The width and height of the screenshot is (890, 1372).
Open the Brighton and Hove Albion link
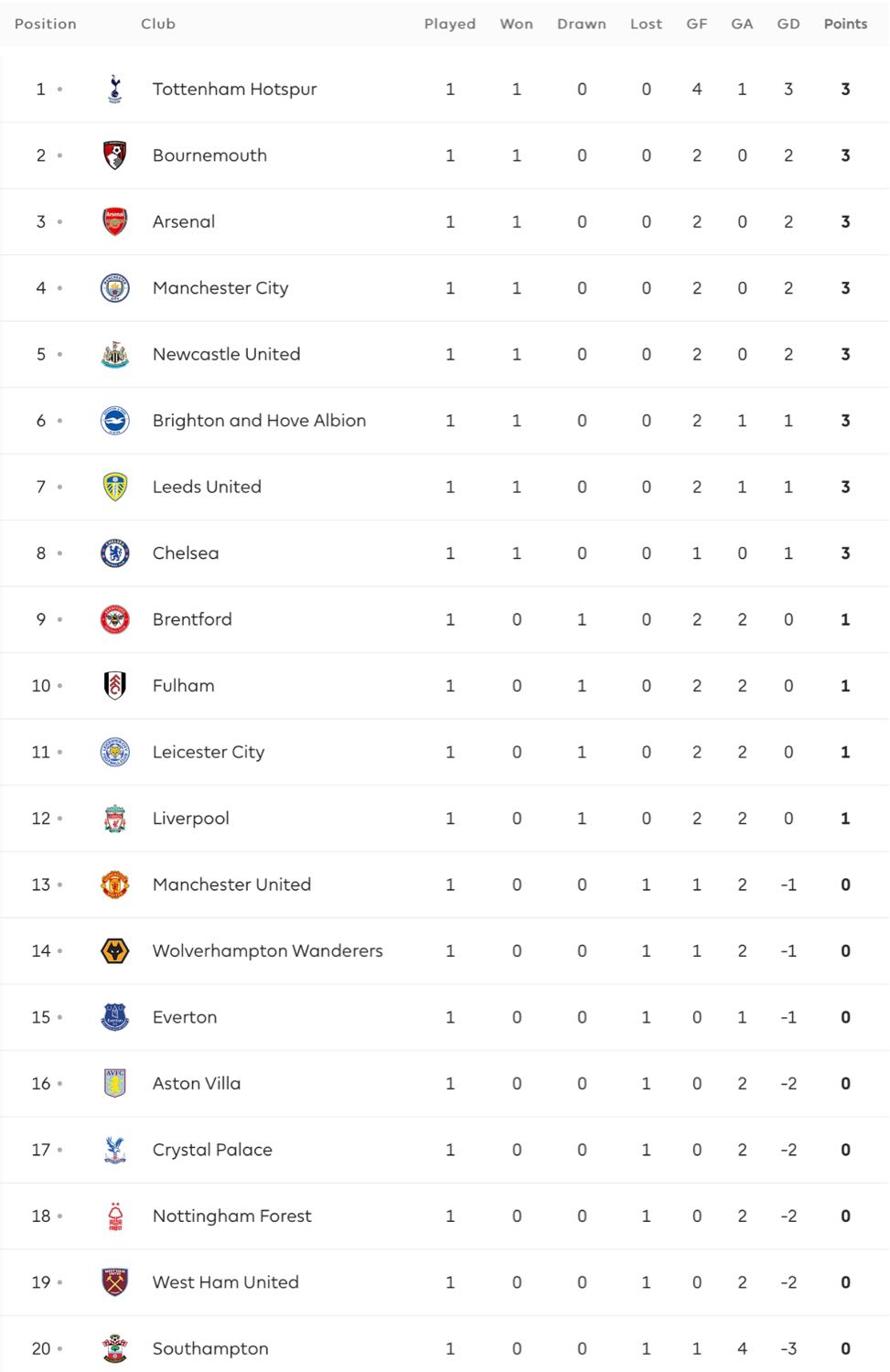pyautogui.click(x=259, y=421)
